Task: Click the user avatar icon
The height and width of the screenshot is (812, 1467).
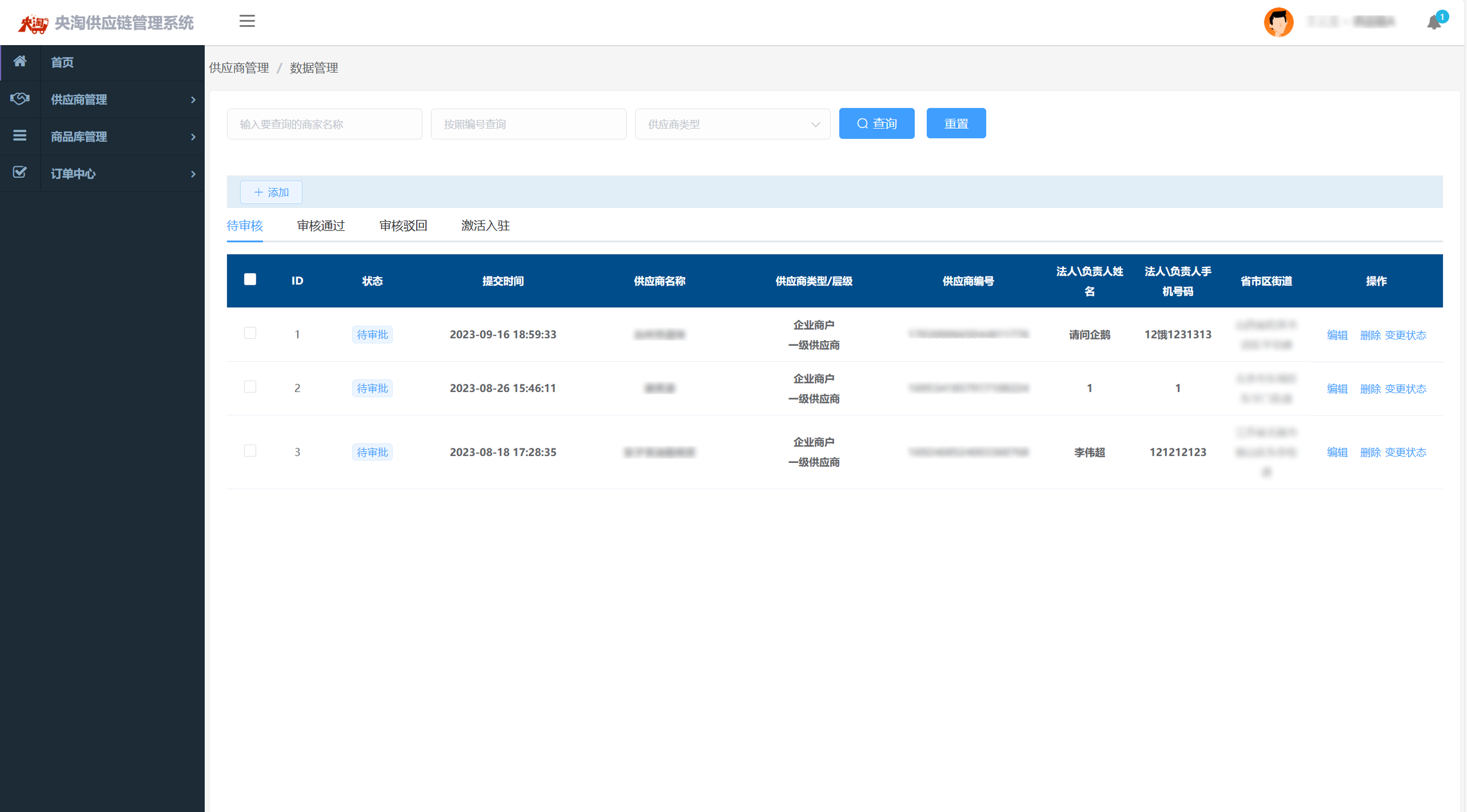Action: [1278, 22]
